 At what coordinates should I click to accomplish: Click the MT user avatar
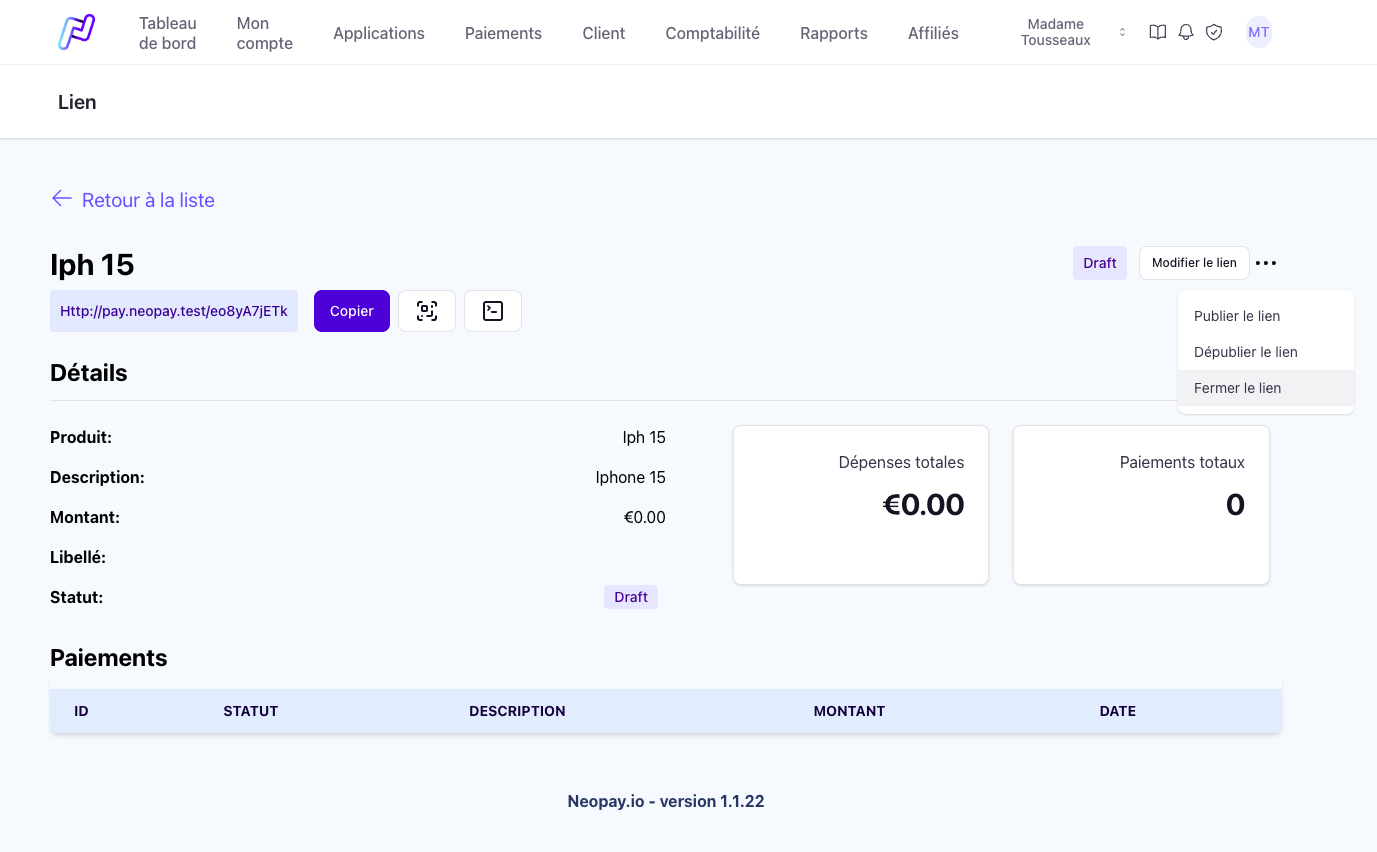pyautogui.click(x=1259, y=32)
